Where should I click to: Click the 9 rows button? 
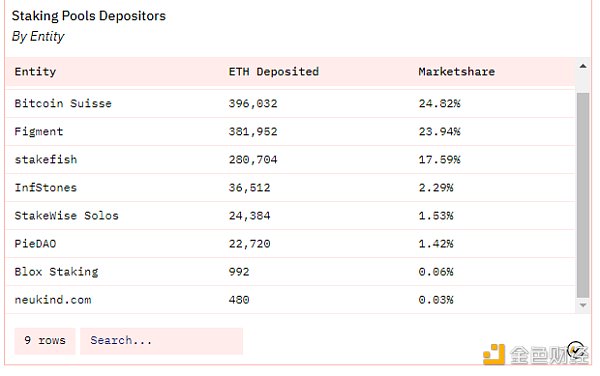coord(45,340)
